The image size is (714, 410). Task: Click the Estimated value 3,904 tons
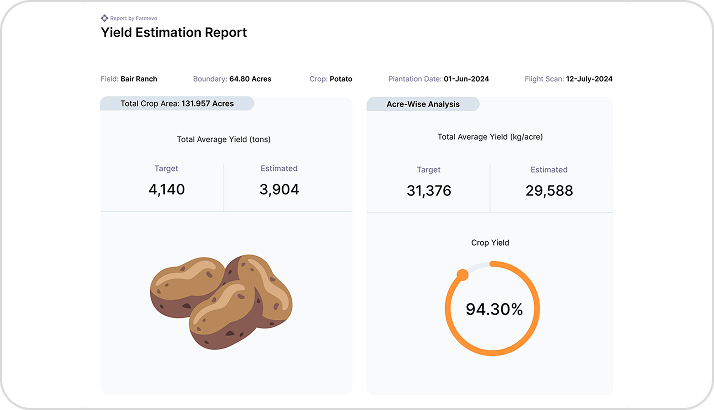click(279, 190)
